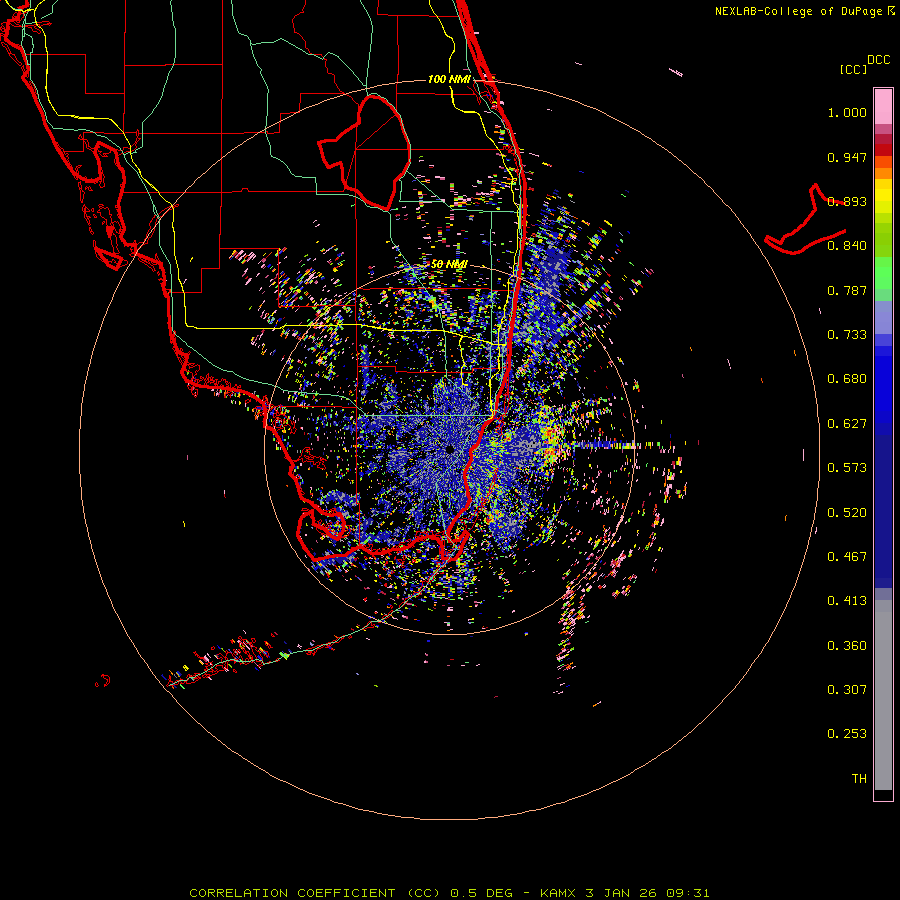Click the 0.520 legend value

(847, 513)
